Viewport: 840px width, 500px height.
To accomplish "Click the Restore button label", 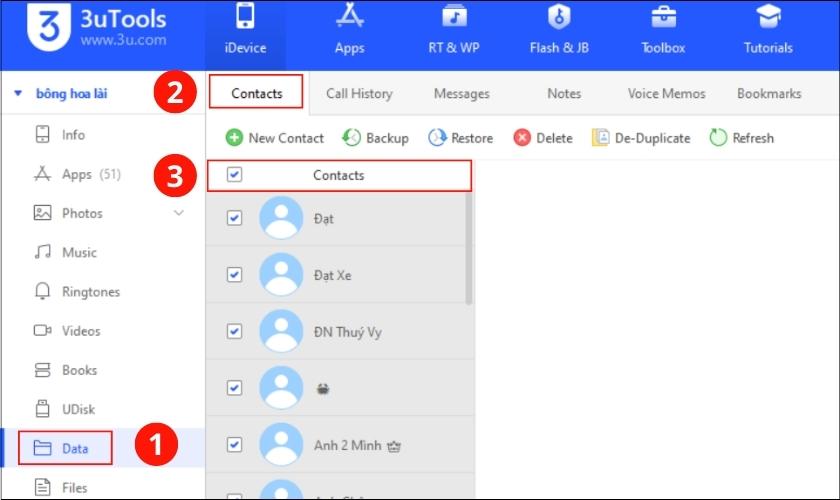I will [x=472, y=138].
